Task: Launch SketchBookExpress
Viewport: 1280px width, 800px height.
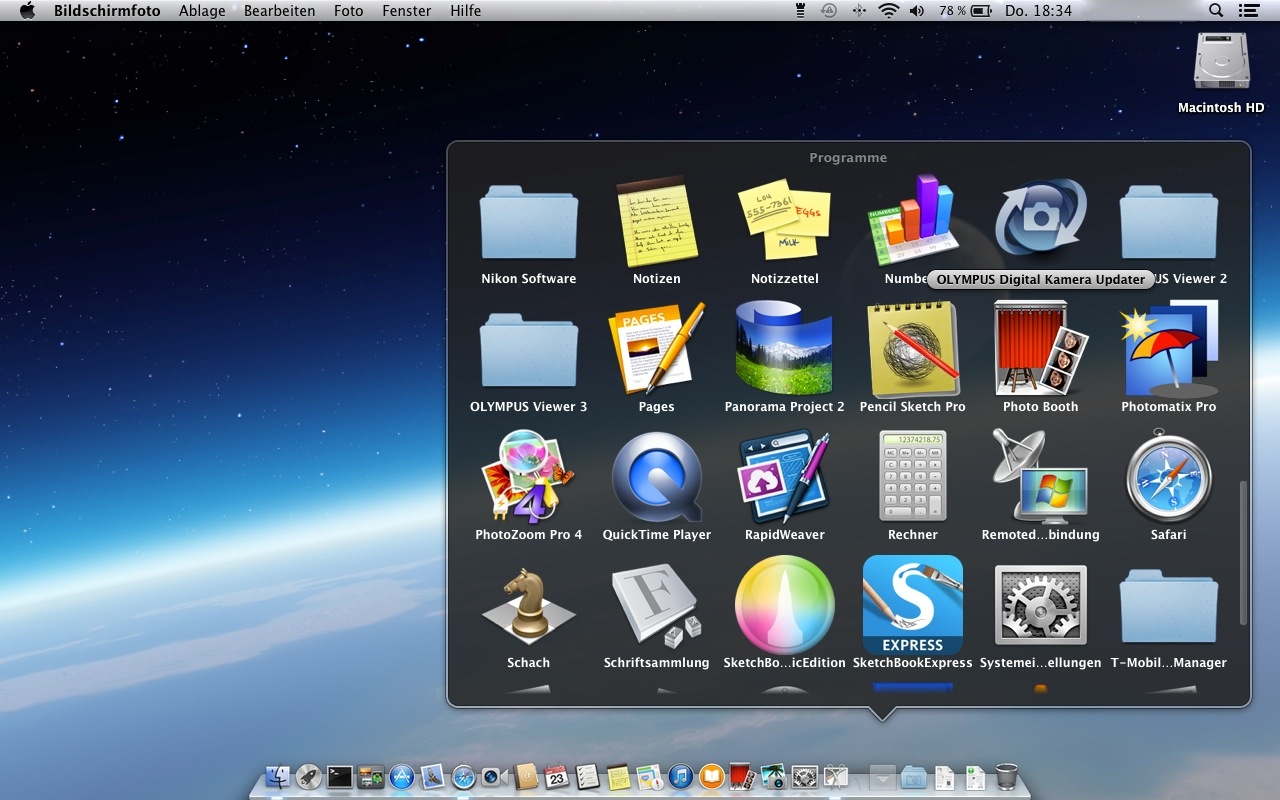Action: [913, 605]
